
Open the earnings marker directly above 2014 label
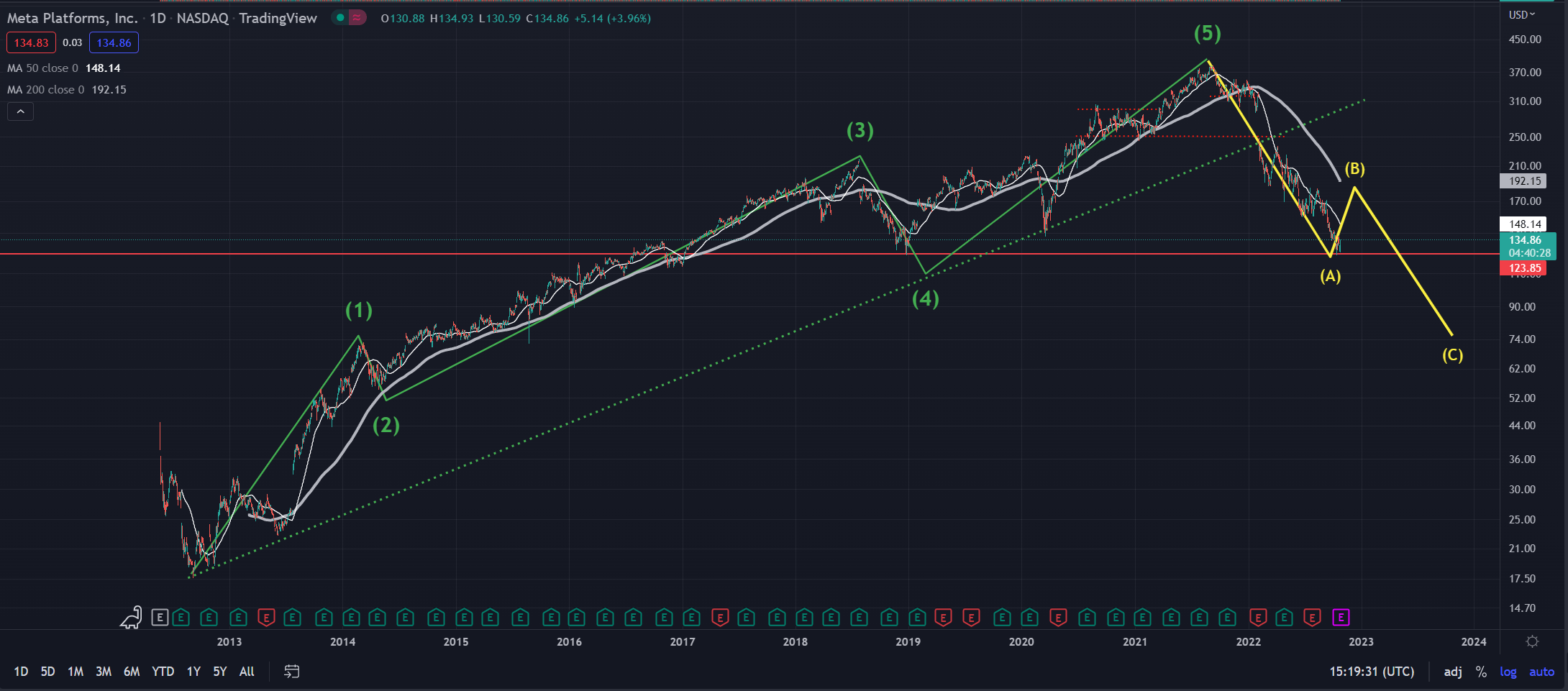click(351, 617)
